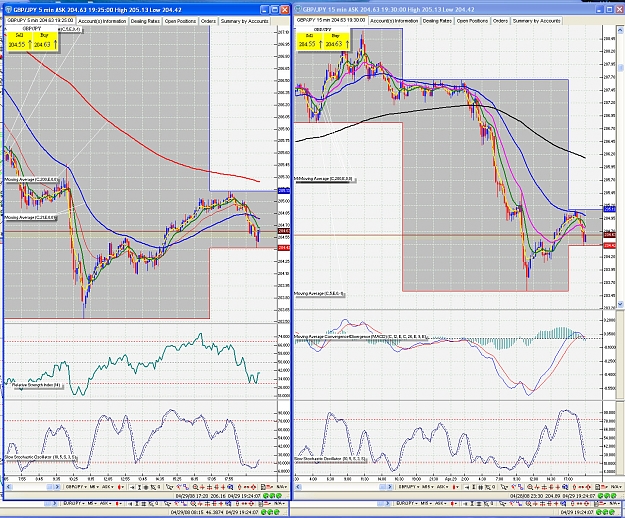The height and width of the screenshot is (518, 625).
Task: Click the blue connected-nodes tool in 5 min toolbar
Action: point(186,487)
